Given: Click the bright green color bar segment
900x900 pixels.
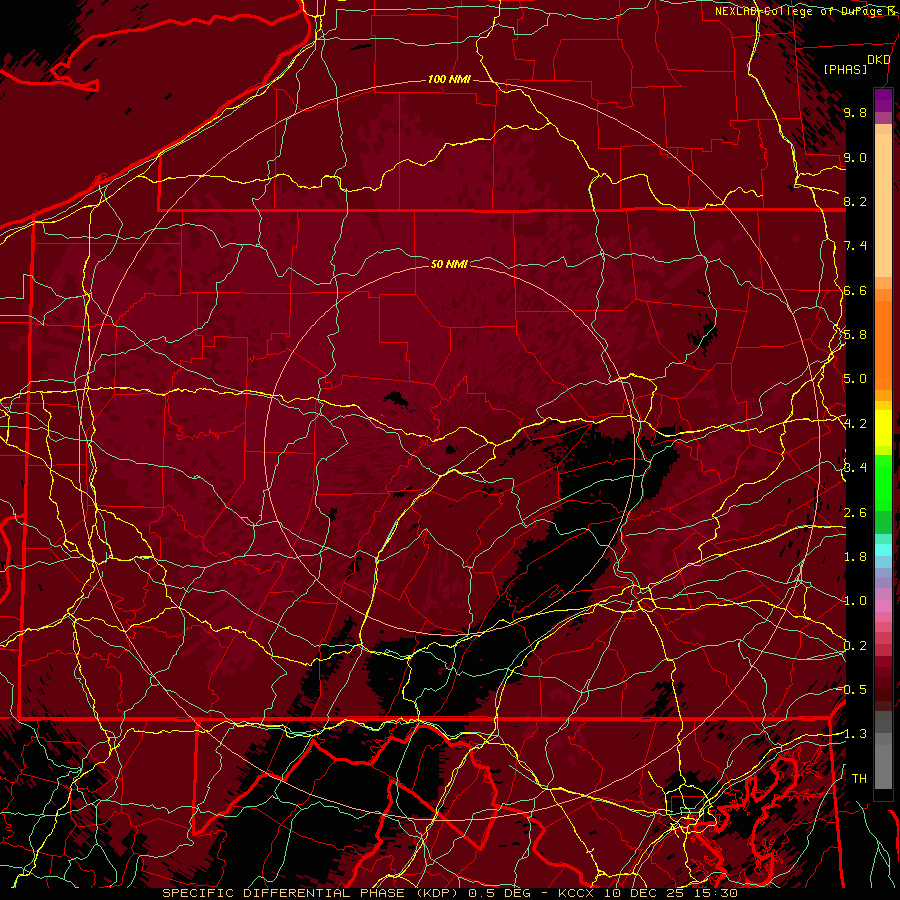Looking at the screenshot, I should pyautogui.click(x=883, y=483).
